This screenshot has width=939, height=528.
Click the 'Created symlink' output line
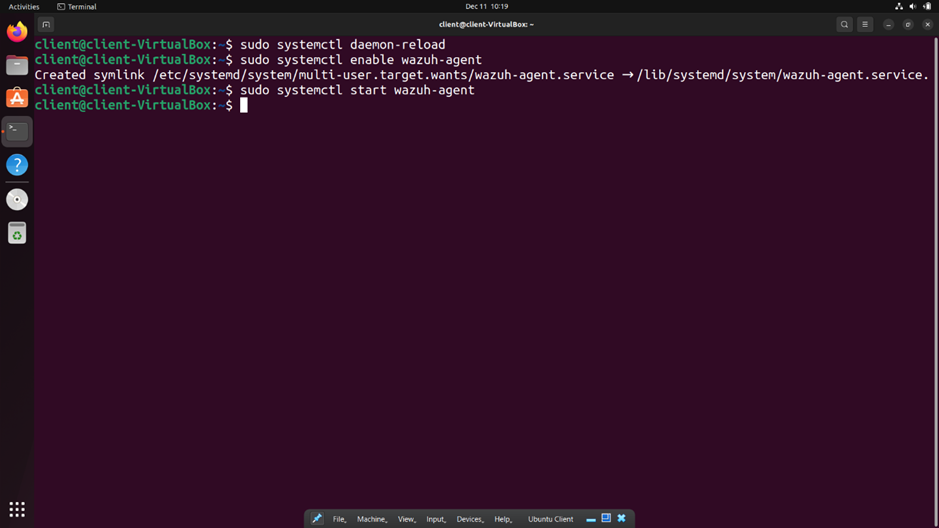click(x=481, y=75)
